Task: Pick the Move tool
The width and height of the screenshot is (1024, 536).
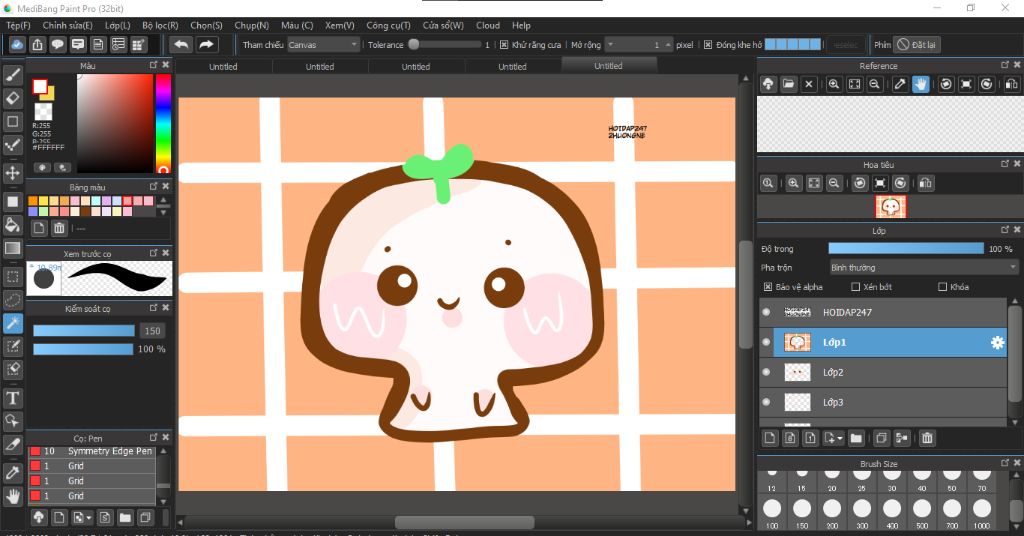Action: pos(13,173)
